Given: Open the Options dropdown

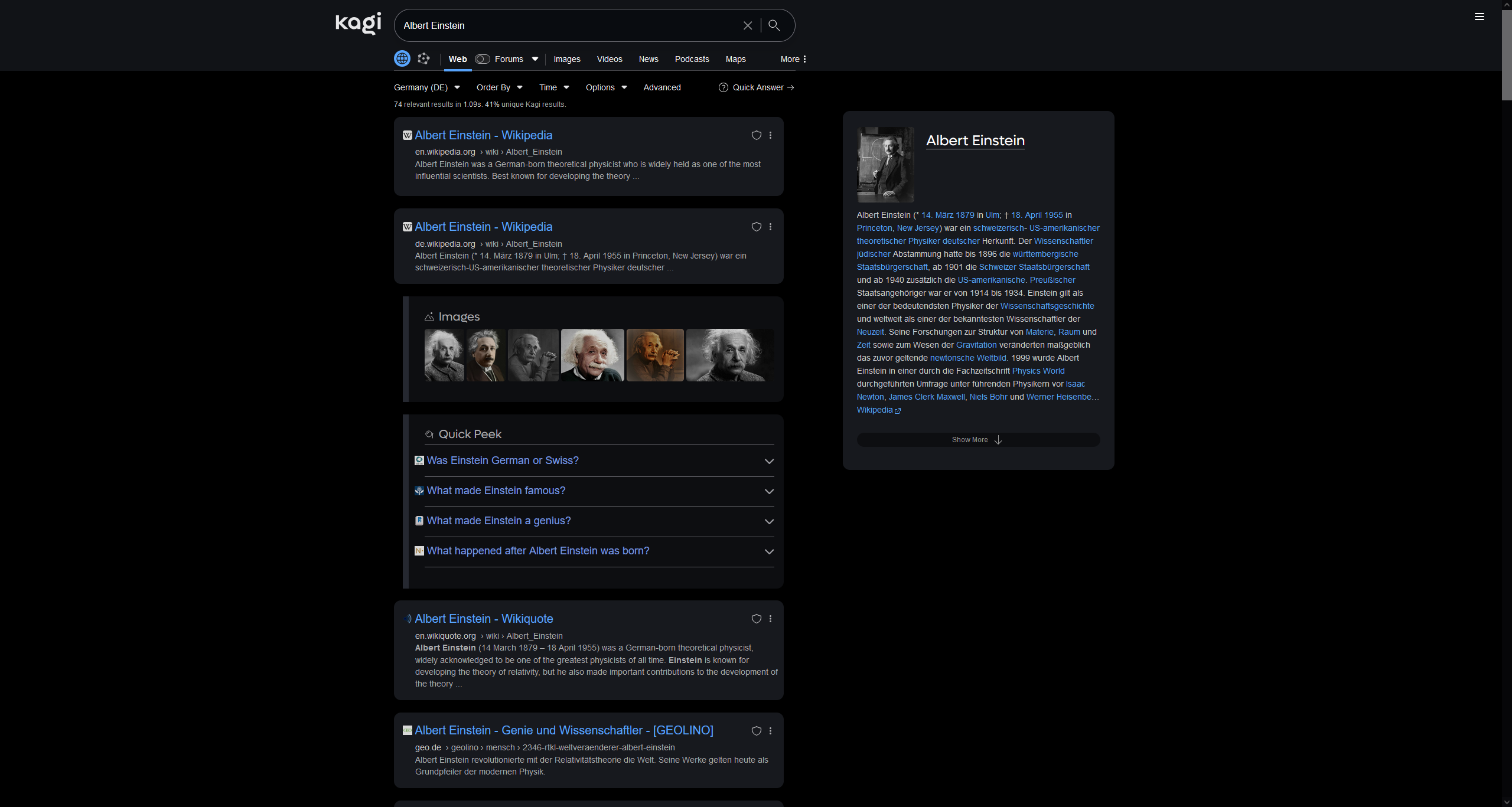Looking at the screenshot, I should 606,87.
